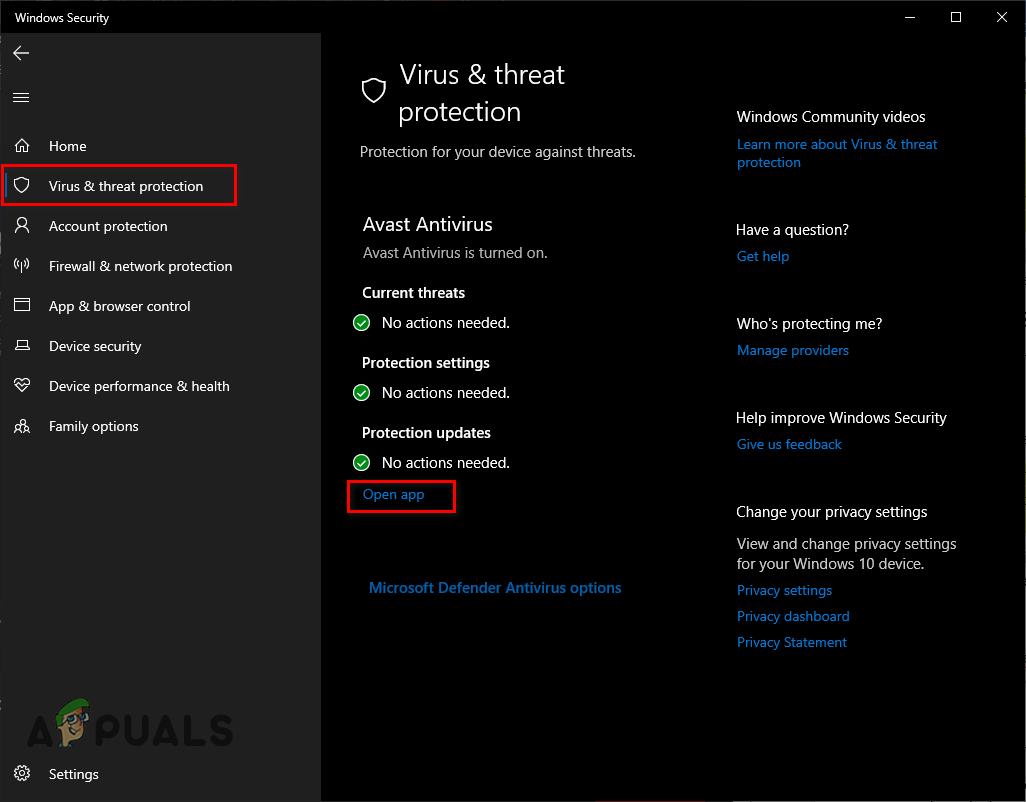Screen dimensions: 1026x802
Task: Open Settings using the gear icon
Action: (x=22, y=774)
